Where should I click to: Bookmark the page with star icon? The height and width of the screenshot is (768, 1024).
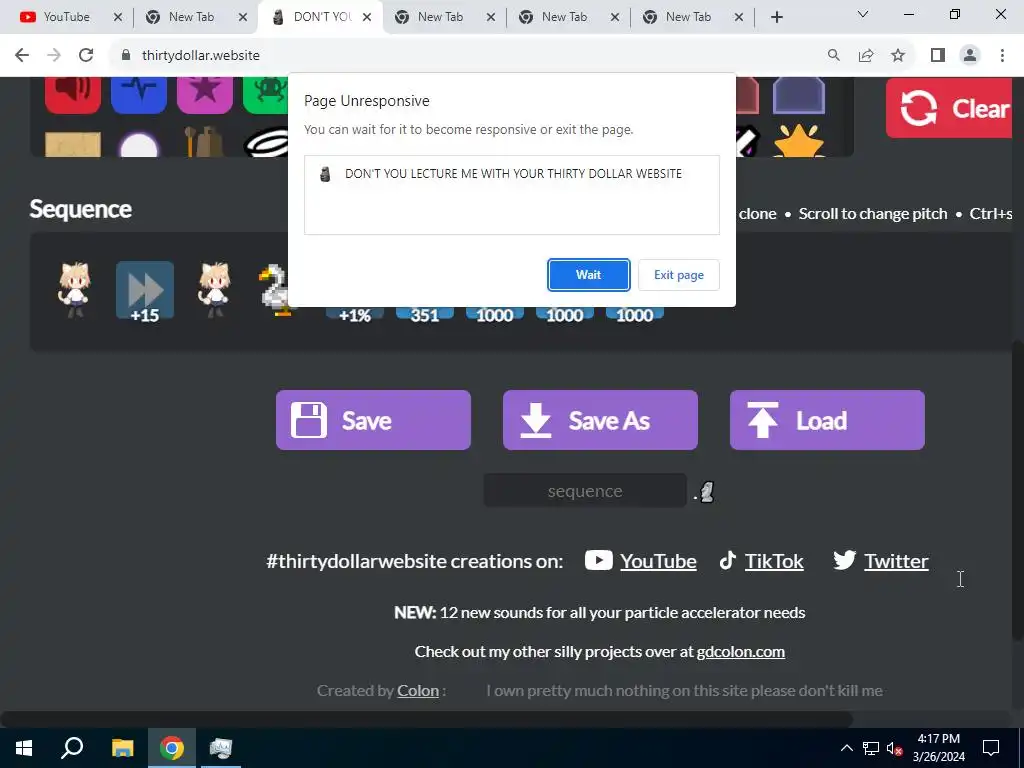coord(898,56)
